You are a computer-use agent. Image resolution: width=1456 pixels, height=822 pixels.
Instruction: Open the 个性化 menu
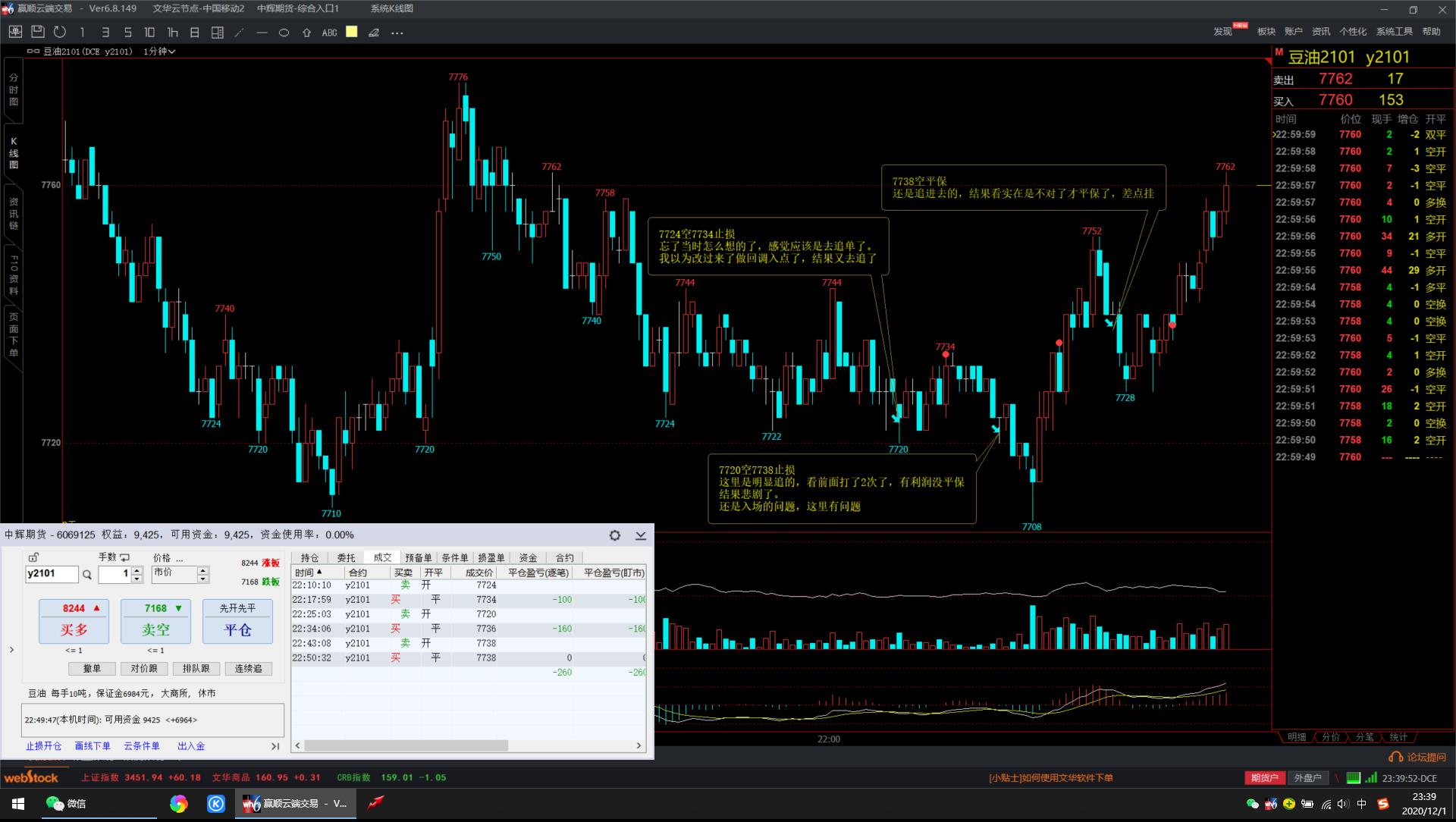[x=1353, y=31]
